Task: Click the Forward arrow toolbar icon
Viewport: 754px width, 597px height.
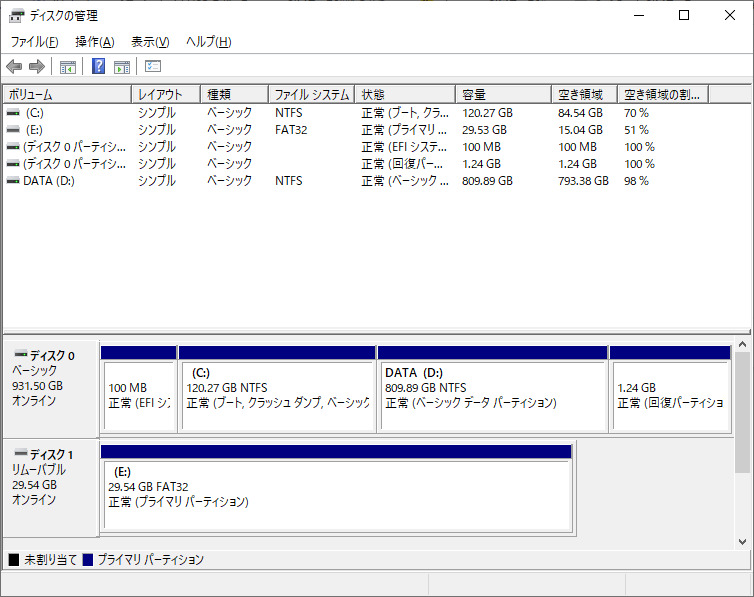Action: (x=37, y=67)
